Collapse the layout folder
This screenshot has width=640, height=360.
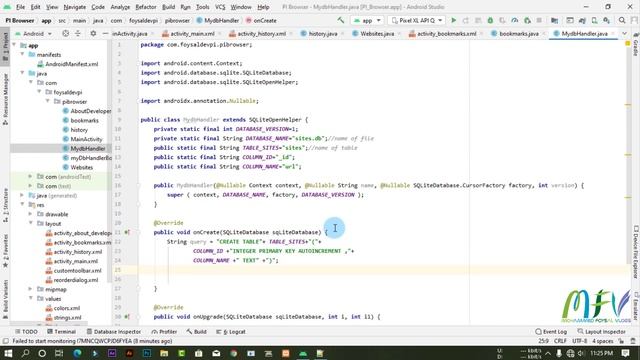(30, 223)
